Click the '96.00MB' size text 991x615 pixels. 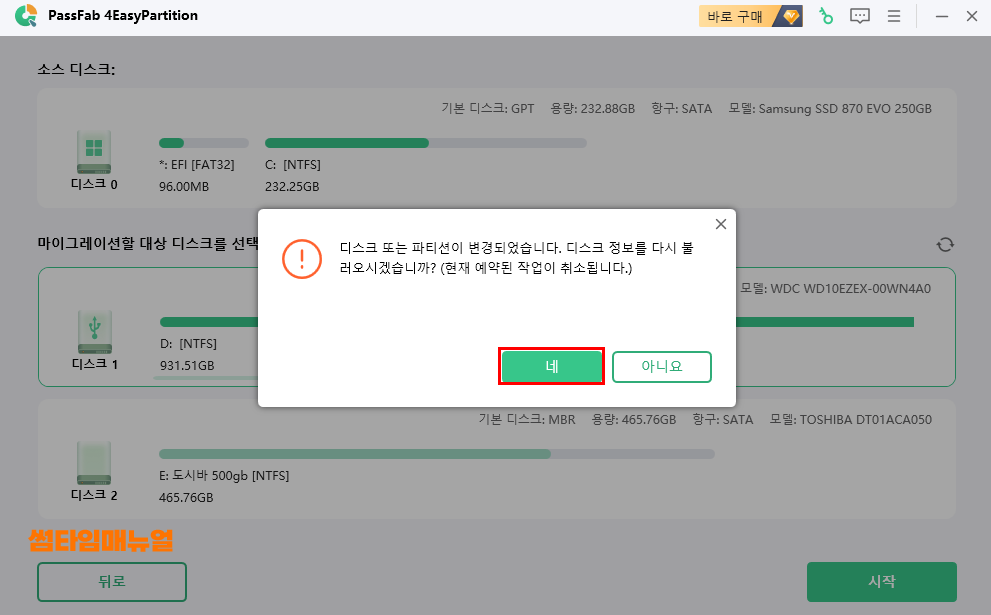click(184, 187)
